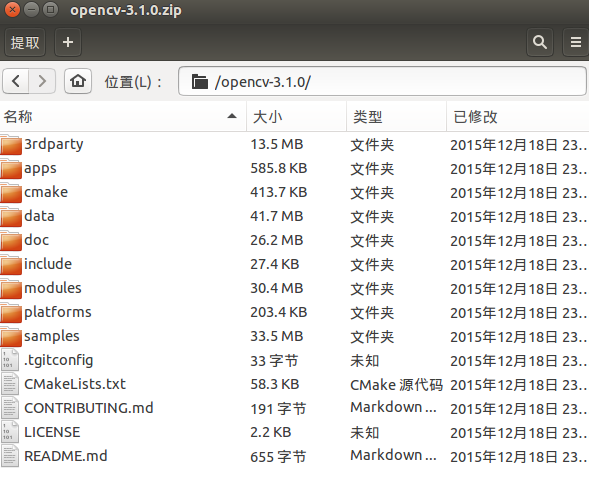
Task: Click the 41.7 MB size value
Action: pos(277,216)
